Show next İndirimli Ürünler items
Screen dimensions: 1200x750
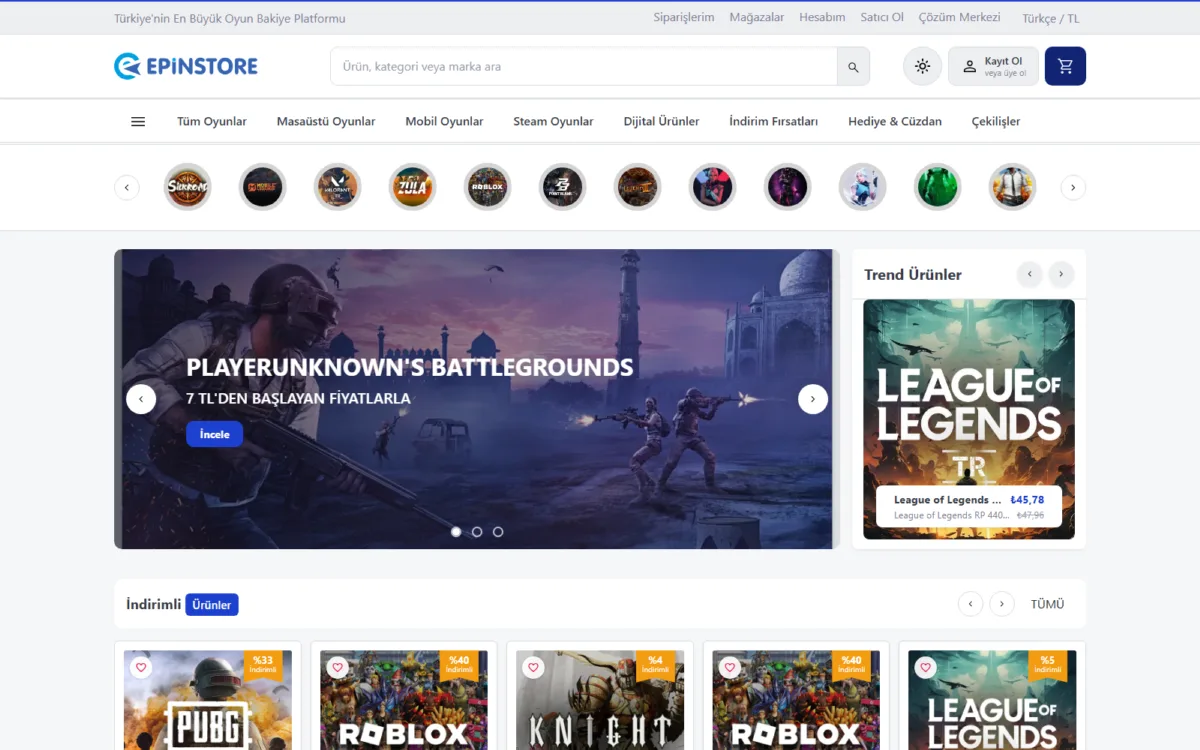coord(1002,604)
